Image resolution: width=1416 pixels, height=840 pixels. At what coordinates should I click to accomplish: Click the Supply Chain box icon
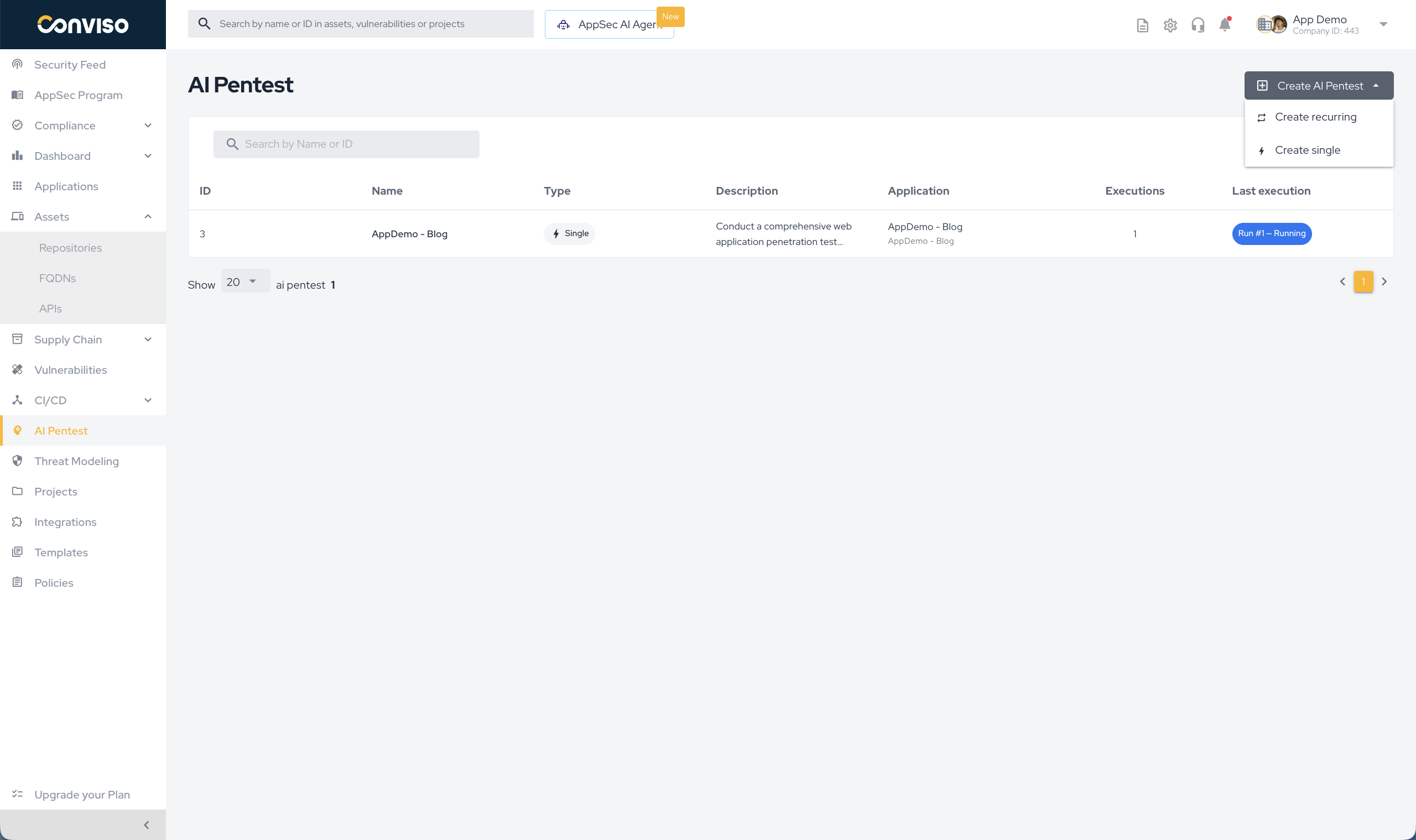pyautogui.click(x=18, y=339)
